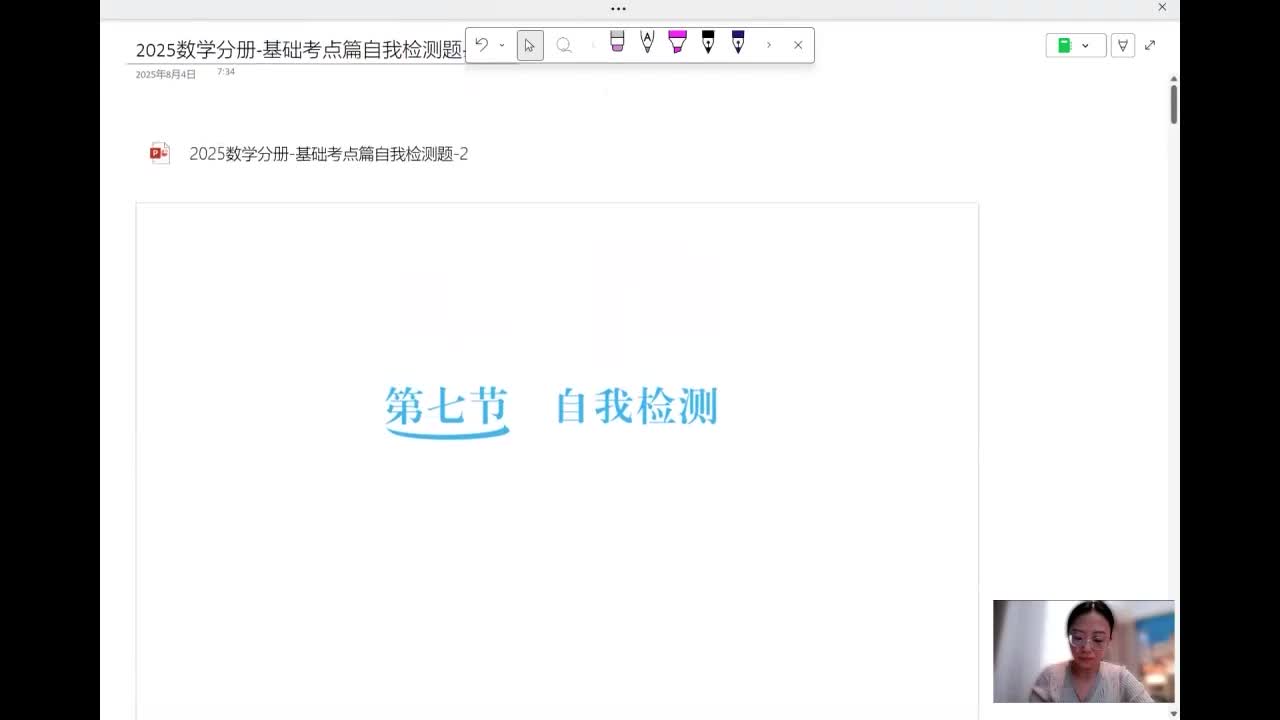This screenshot has width=1280, height=720.
Task: Click the scroll up arrow
Action: coord(1174,79)
